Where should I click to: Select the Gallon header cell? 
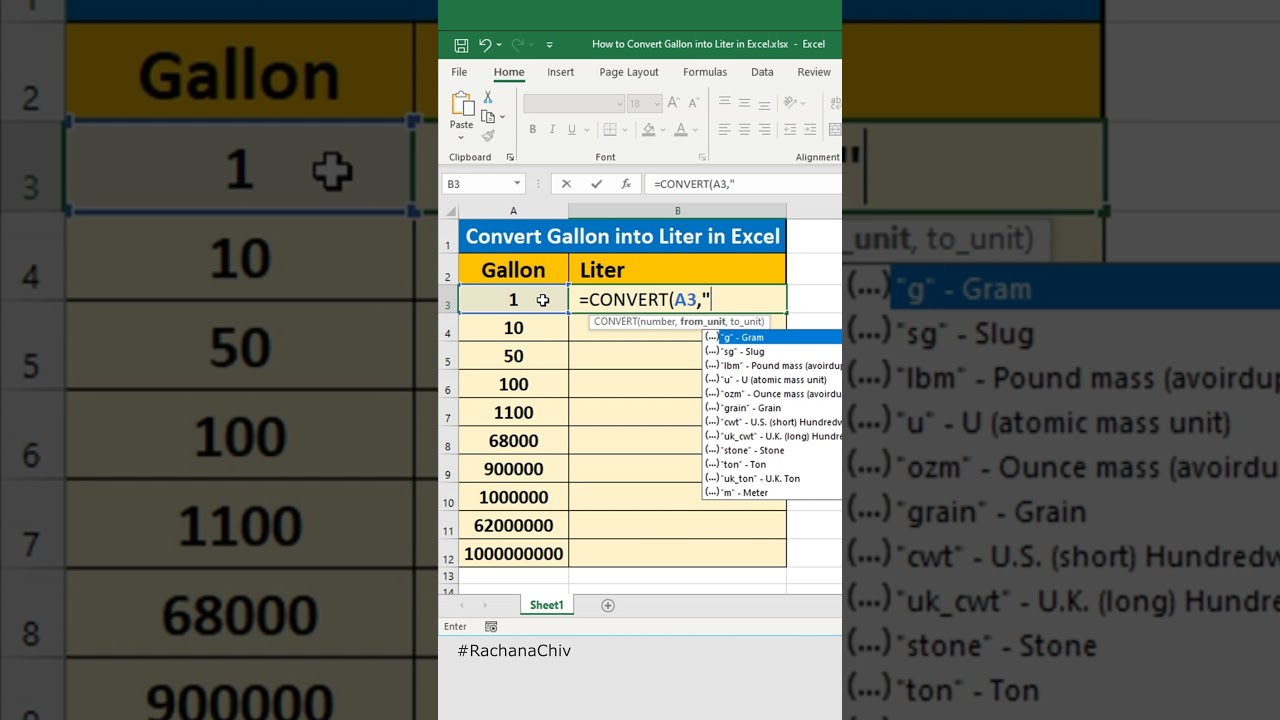point(513,270)
